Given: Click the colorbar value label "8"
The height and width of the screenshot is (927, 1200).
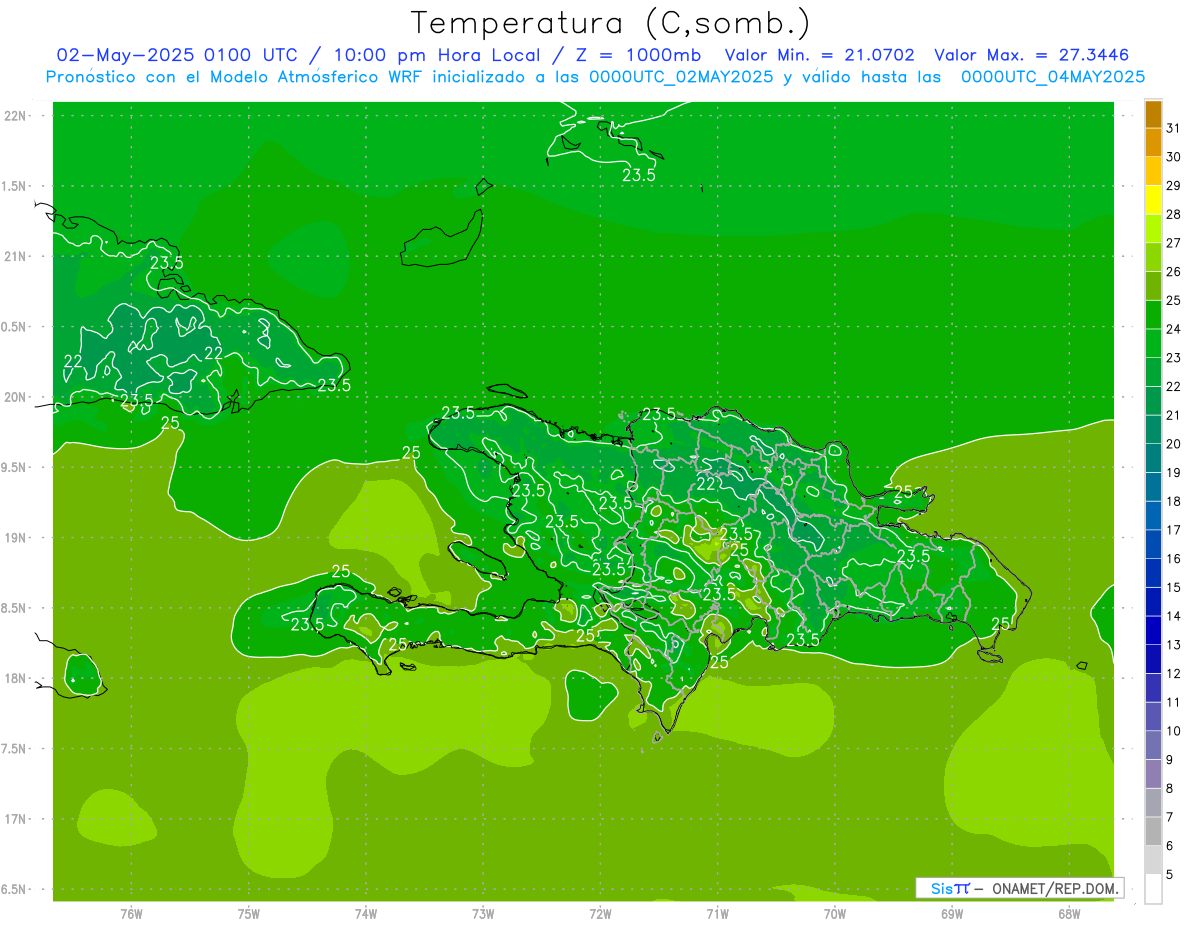Looking at the screenshot, I should click(1169, 789).
